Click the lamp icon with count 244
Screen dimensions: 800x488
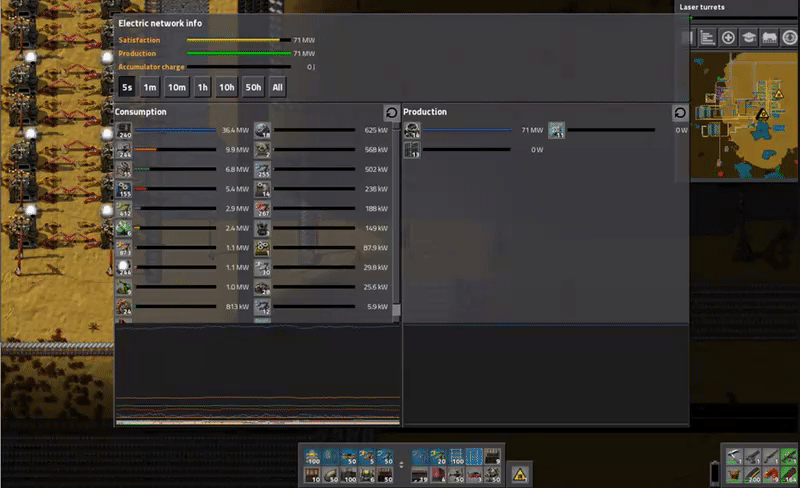click(x=123, y=267)
